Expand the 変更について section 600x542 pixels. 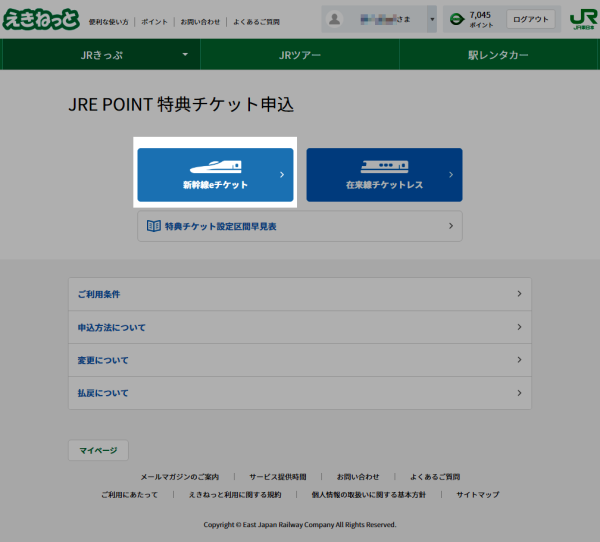[300, 360]
